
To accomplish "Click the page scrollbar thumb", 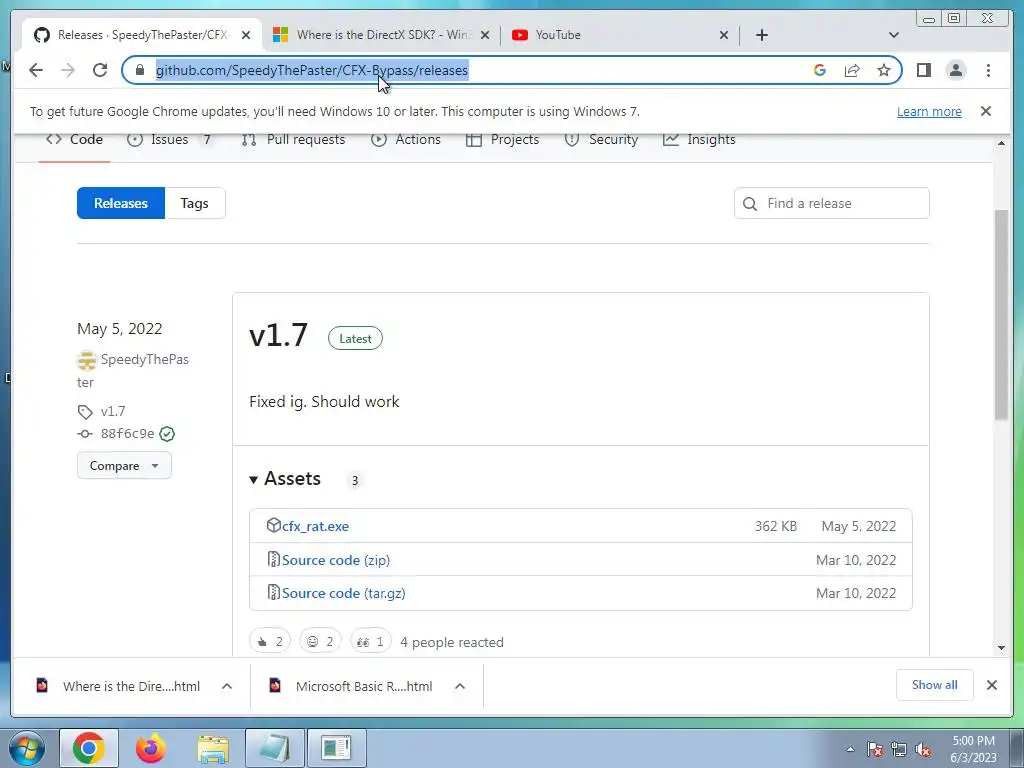I will (1002, 315).
